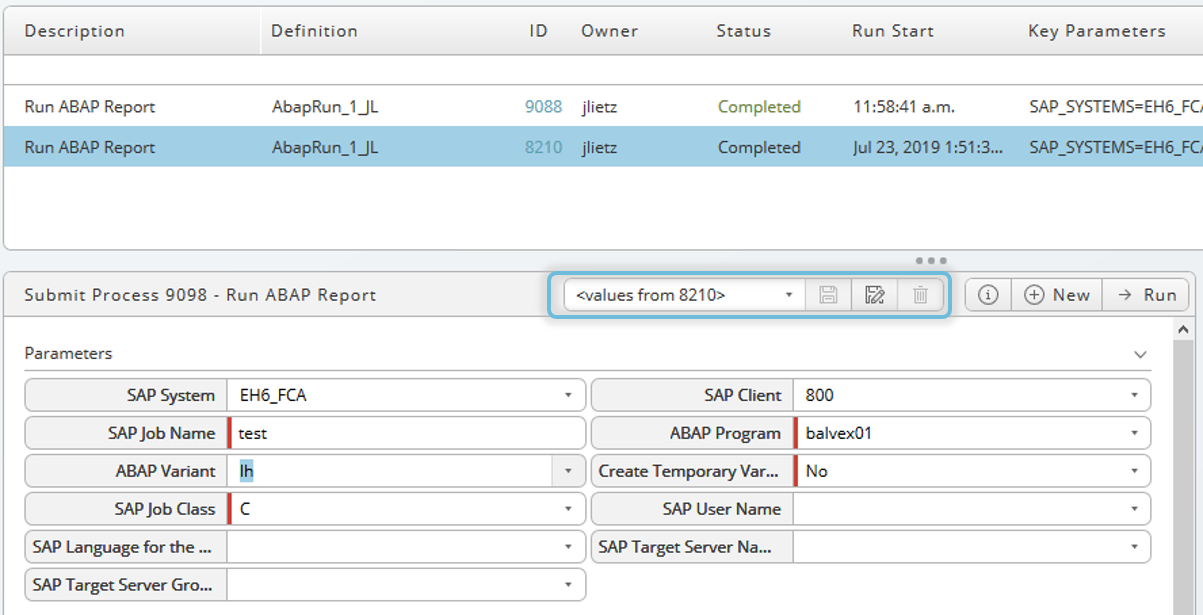Click the Save As edit-disk icon
The image size is (1203, 615).
pyautogui.click(x=875, y=295)
